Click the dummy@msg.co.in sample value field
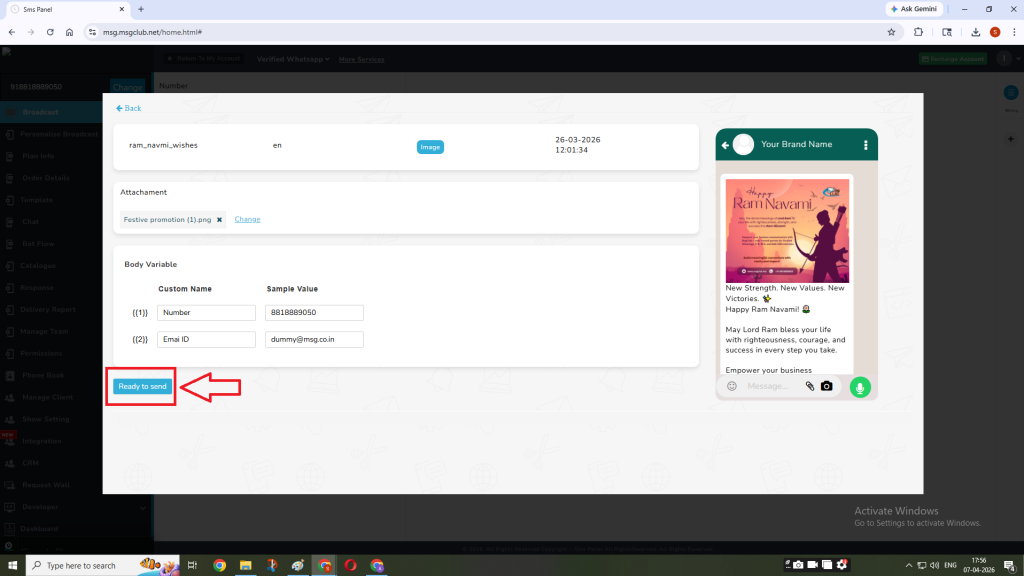The width and height of the screenshot is (1024, 576). click(x=314, y=339)
